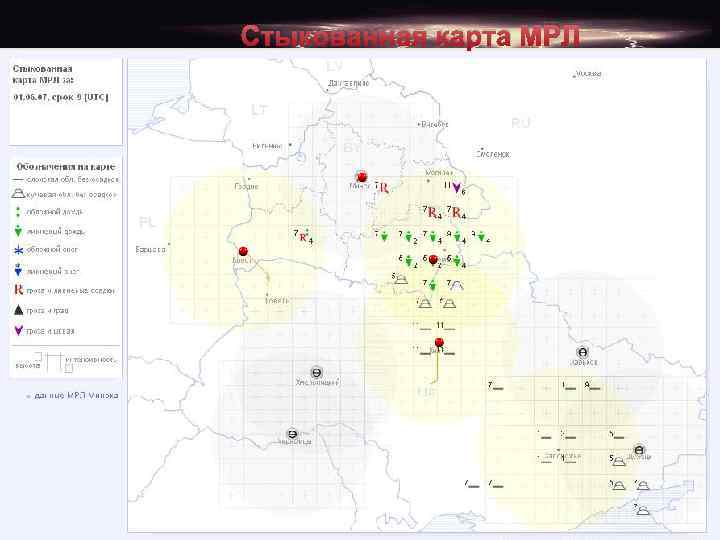Click black triangle hail legend icon

tap(18, 310)
